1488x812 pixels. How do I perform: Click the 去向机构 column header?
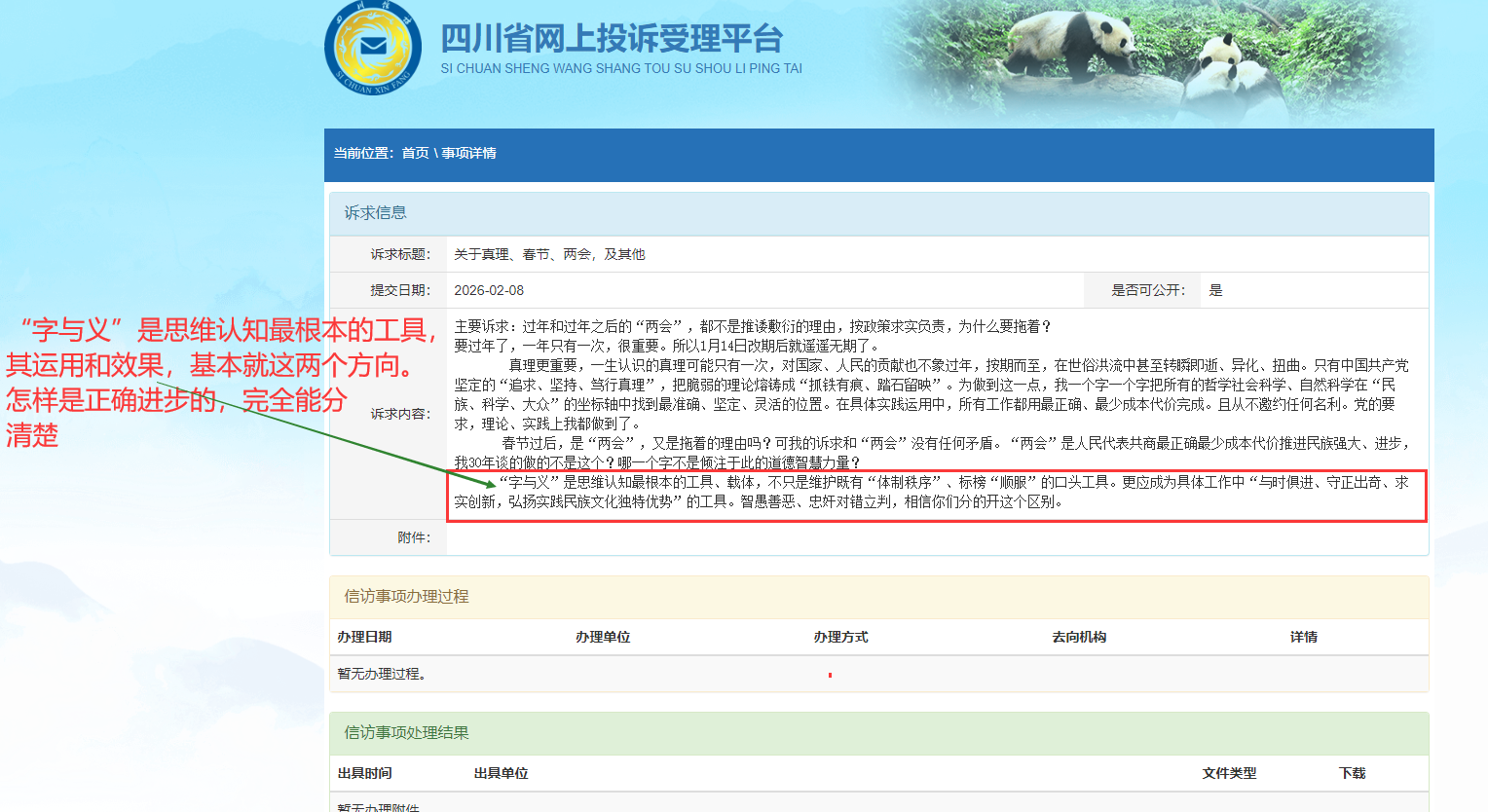[1079, 637]
